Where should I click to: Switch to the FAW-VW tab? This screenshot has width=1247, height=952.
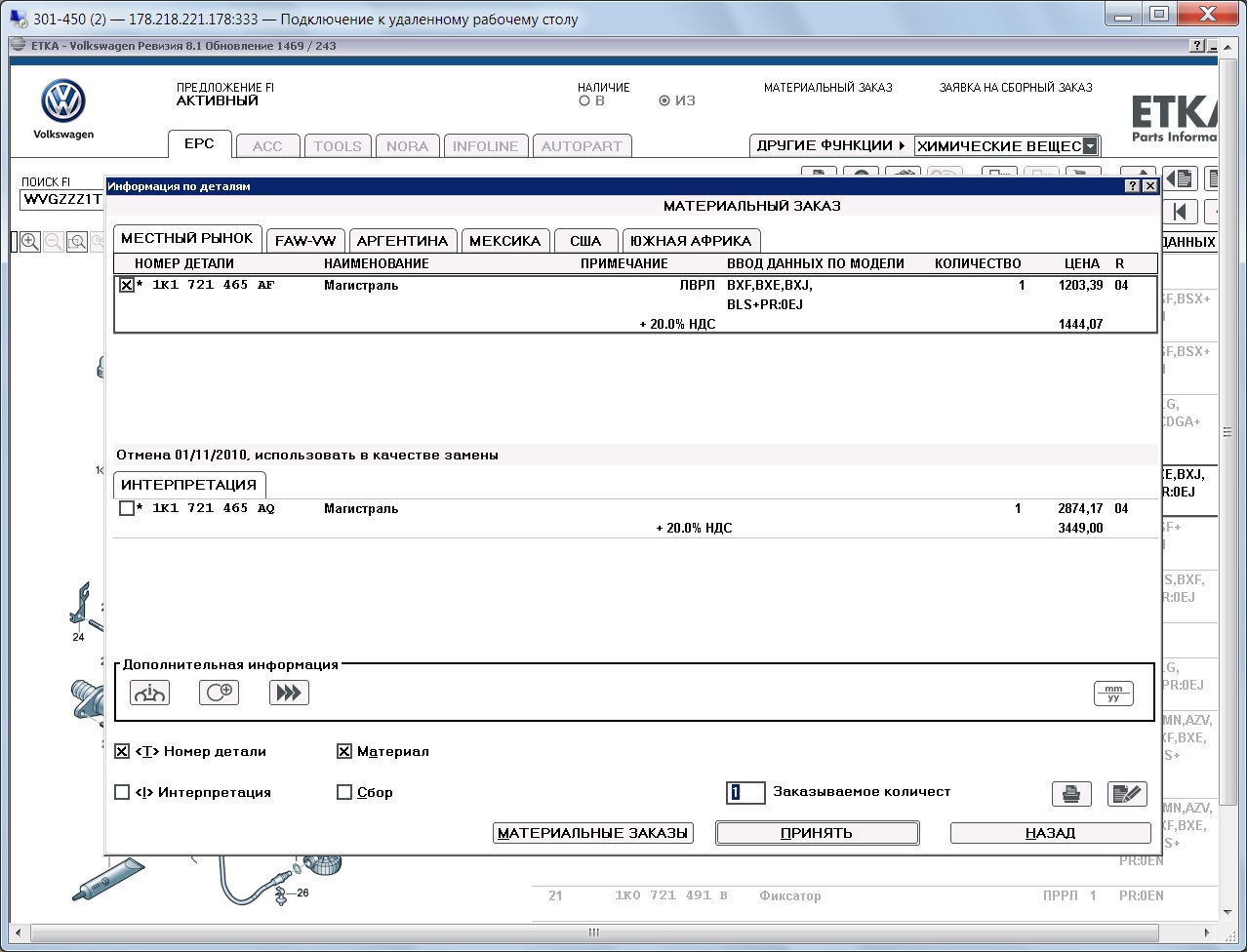(305, 241)
